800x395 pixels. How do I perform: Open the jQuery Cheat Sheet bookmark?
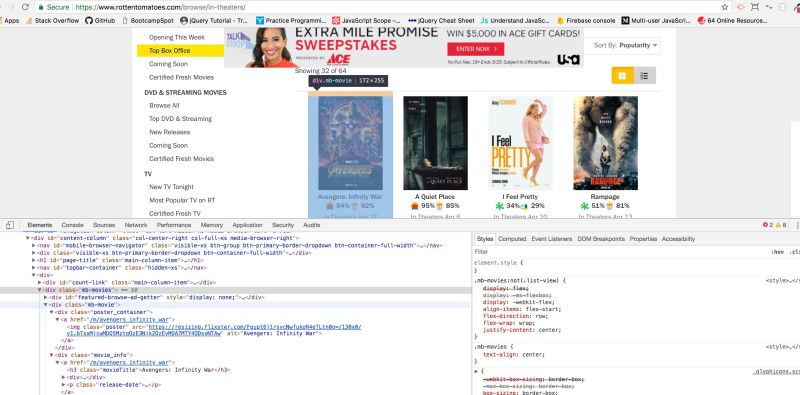tap(441, 21)
